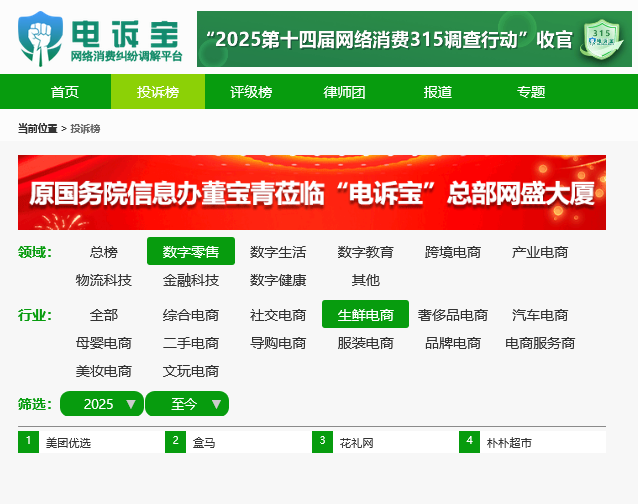This screenshot has height=504, width=638.
Task: Click the 当前位置 breadcrumb text
Action: pyautogui.click(x=37, y=129)
